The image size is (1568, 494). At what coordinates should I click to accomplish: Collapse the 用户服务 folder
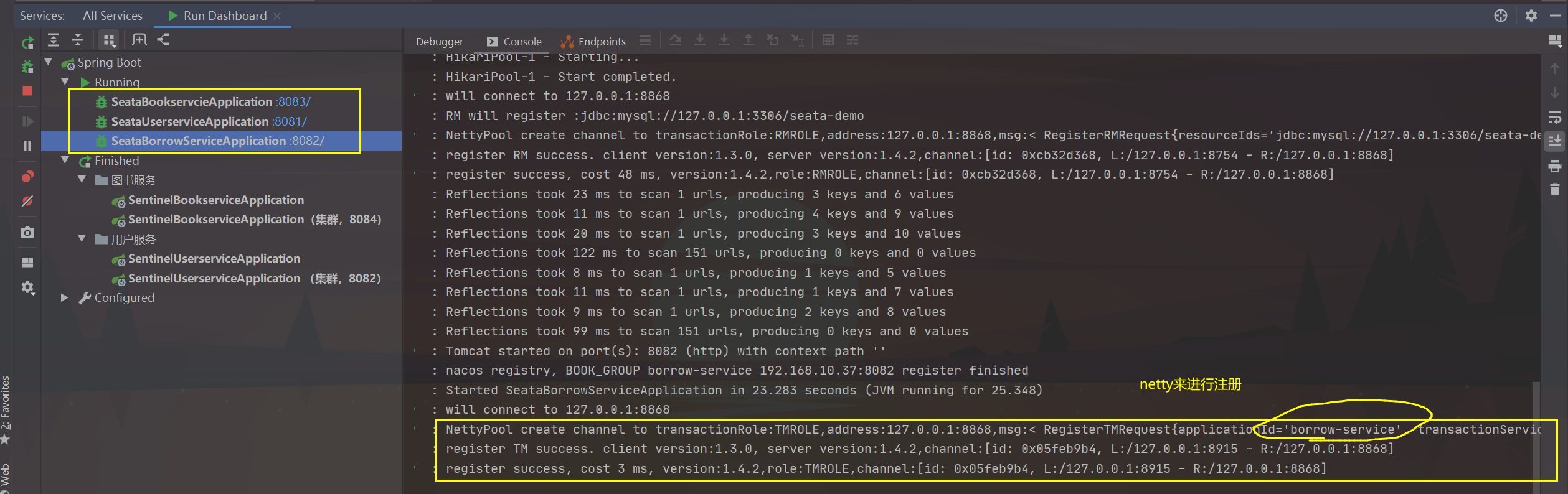click(82, 238)
